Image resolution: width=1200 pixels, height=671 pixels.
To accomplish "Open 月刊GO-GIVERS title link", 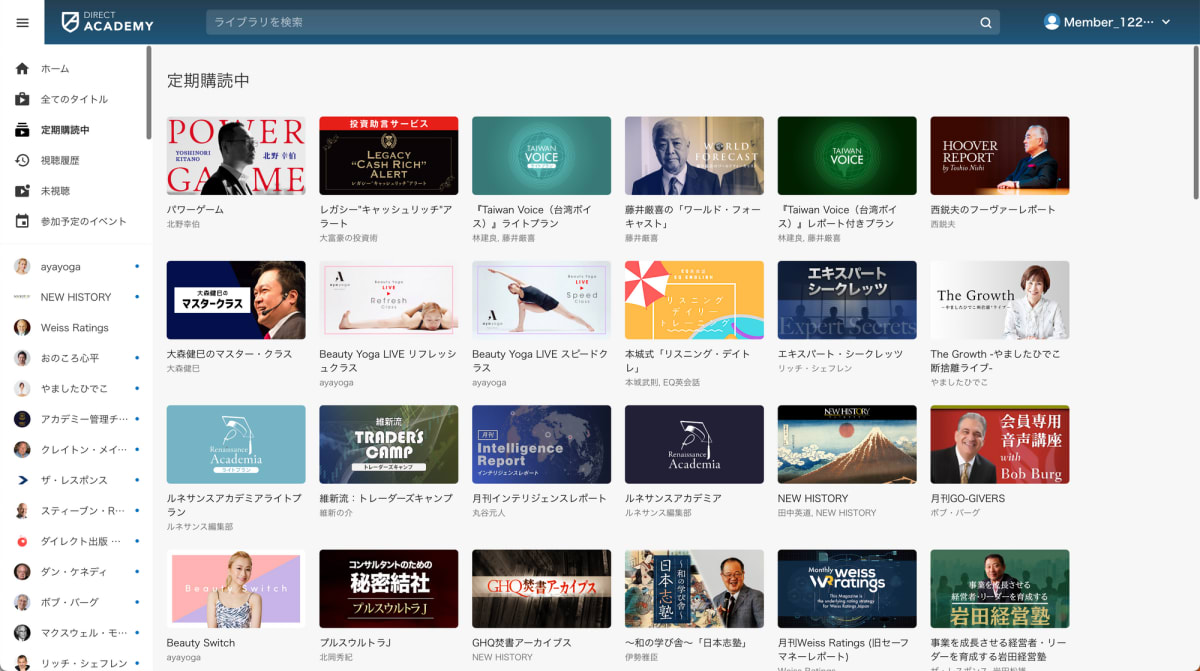I will [x=968, y=498].
